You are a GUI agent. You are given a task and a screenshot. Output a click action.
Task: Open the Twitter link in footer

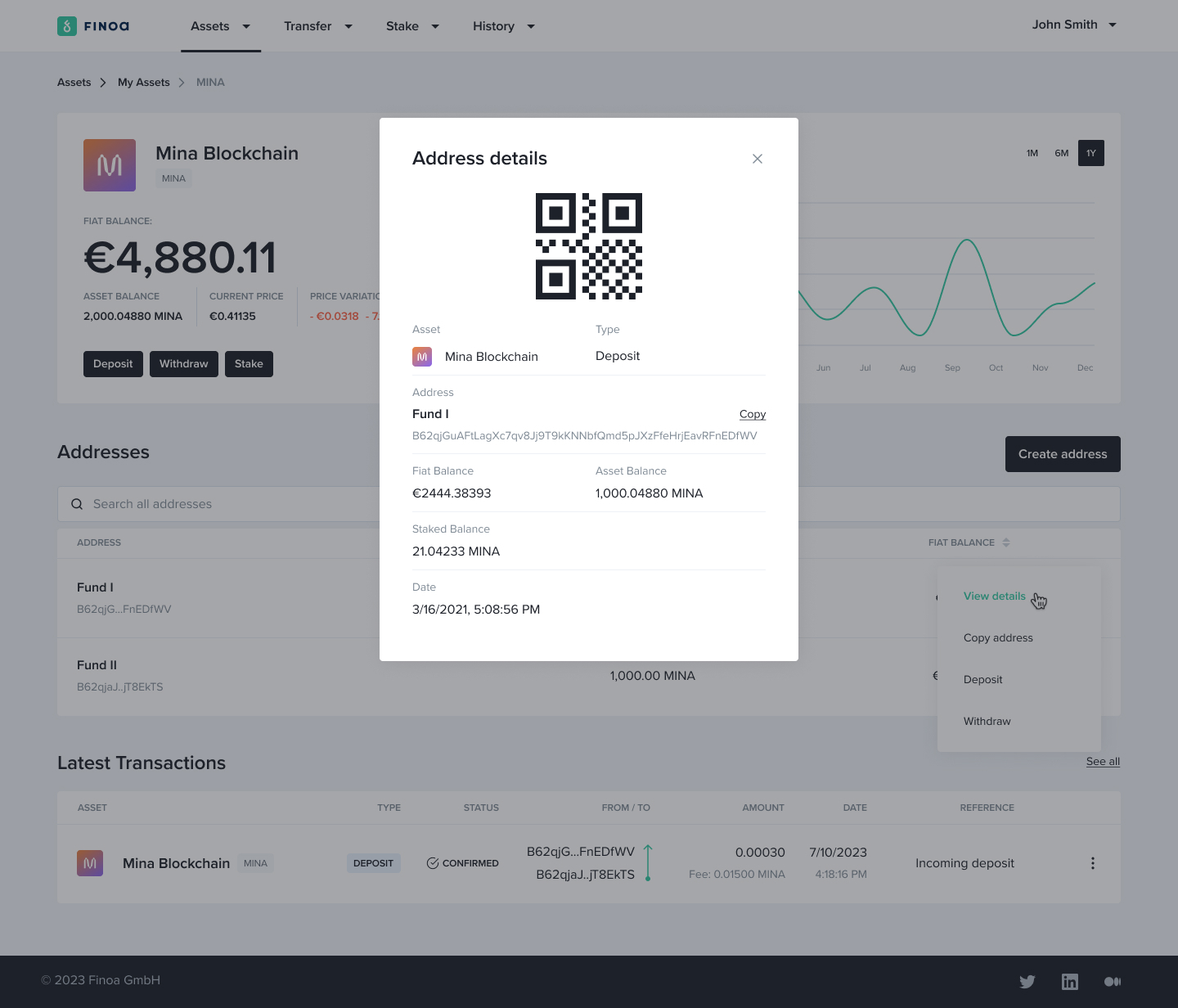(1027, 982)
